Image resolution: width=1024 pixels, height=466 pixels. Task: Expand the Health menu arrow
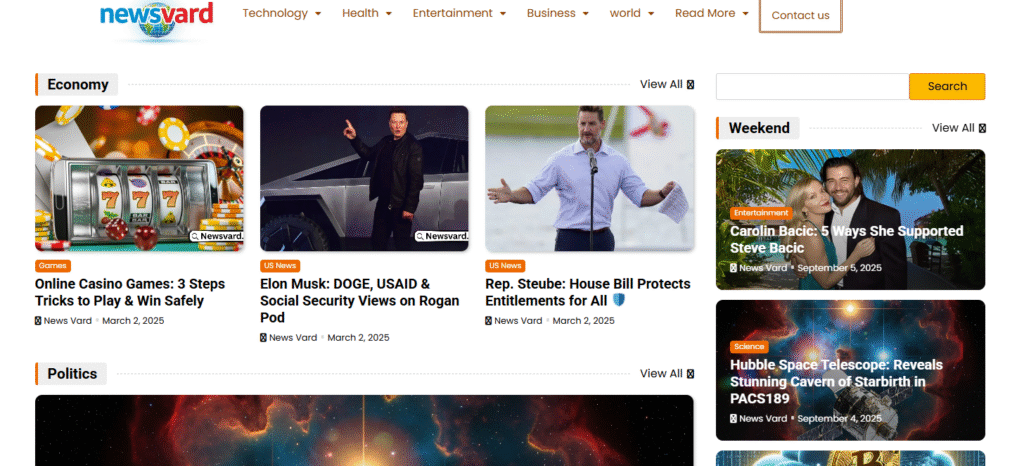click(x=389, y=14)
